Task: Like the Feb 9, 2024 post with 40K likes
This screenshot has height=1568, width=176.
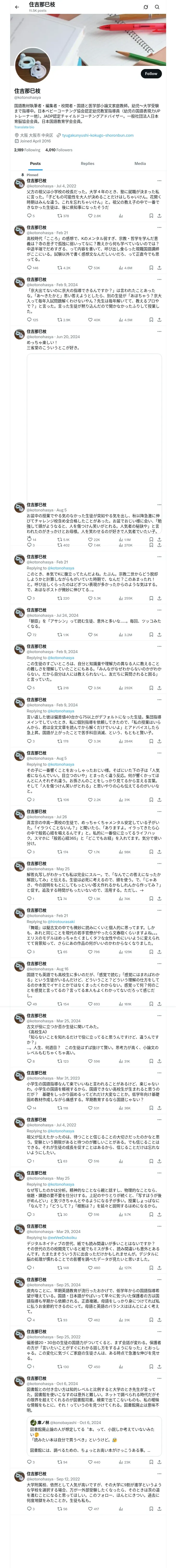Action: pyautogui.click(x=90, y=320)
